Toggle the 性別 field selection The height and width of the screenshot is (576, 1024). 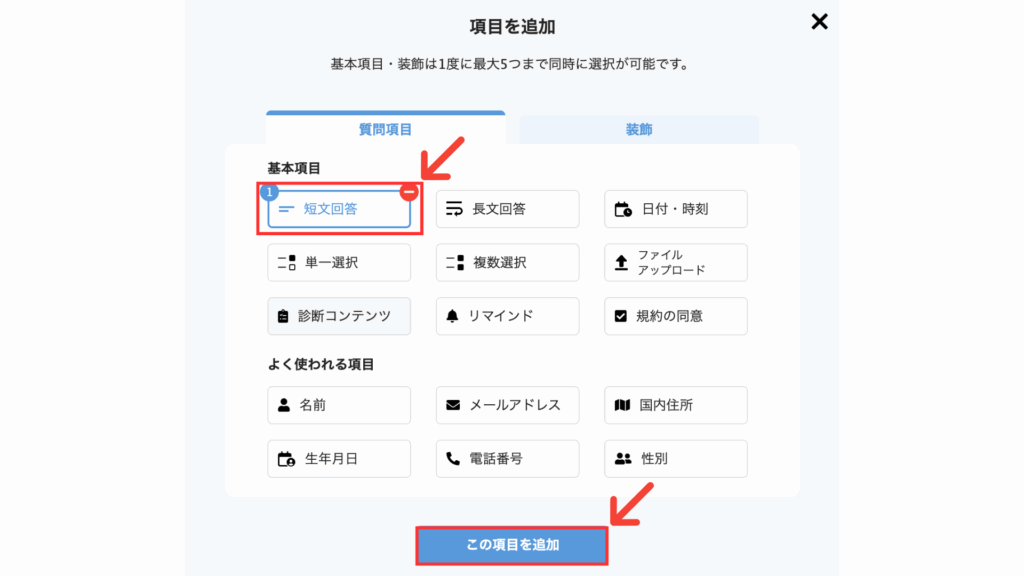click(676, 458)
